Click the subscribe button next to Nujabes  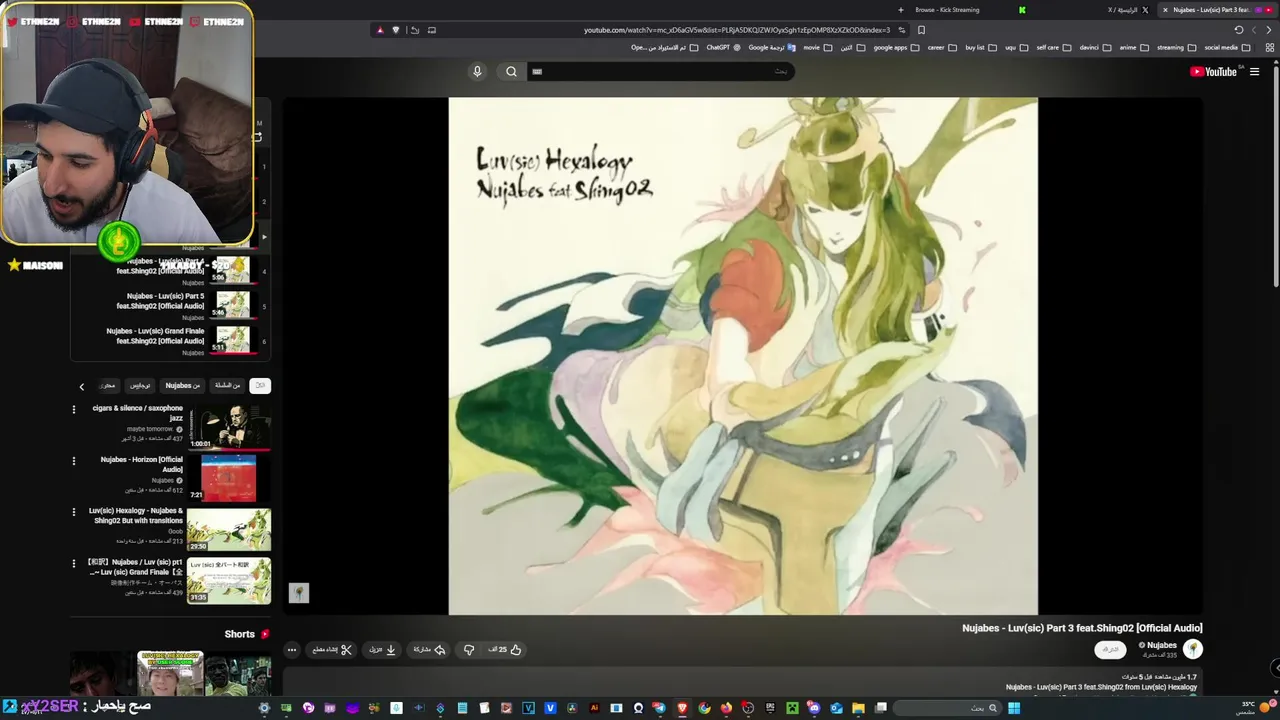[x=1110, y=650]
